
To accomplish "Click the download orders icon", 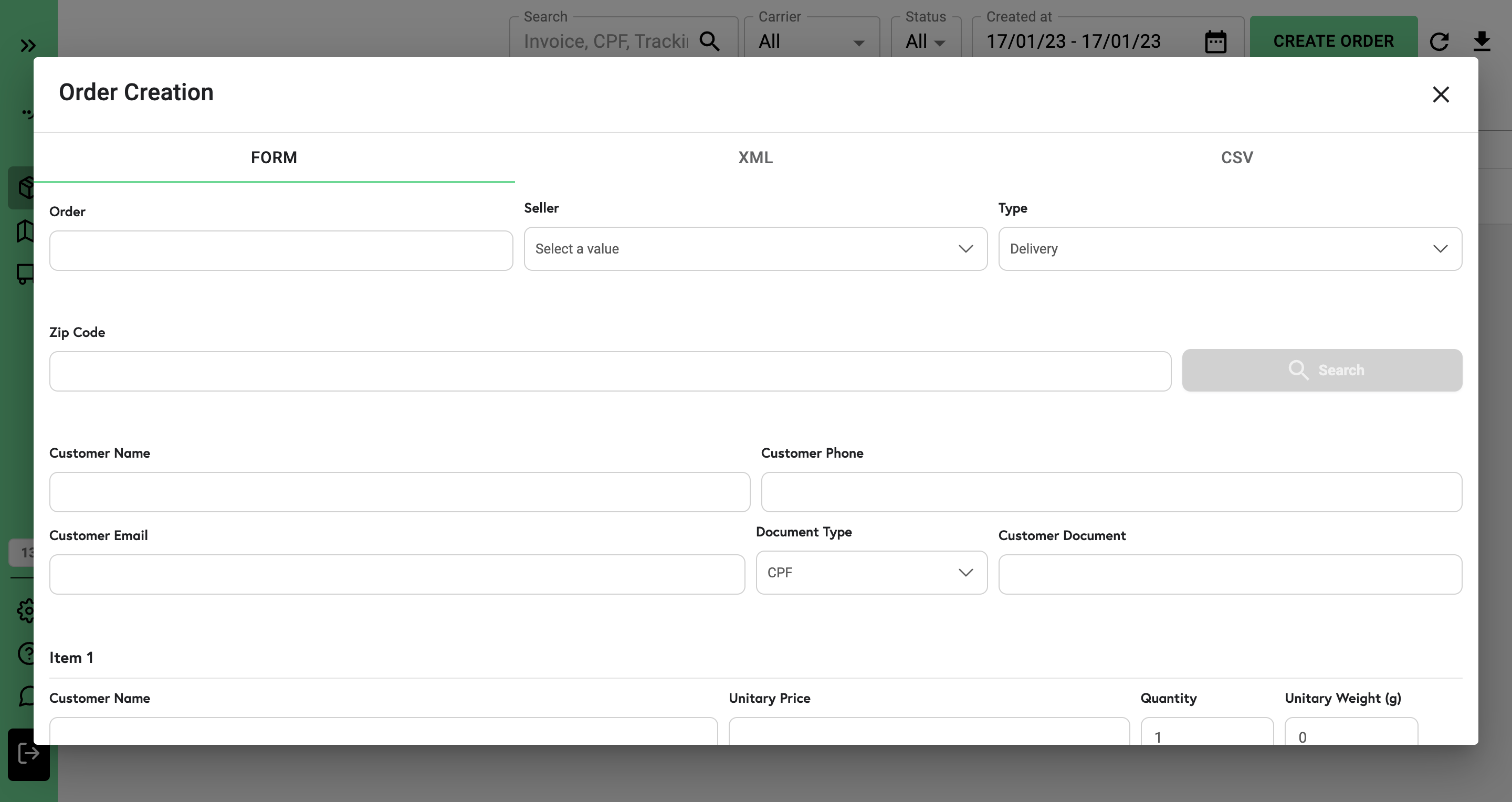I will tap(1482, 41).
